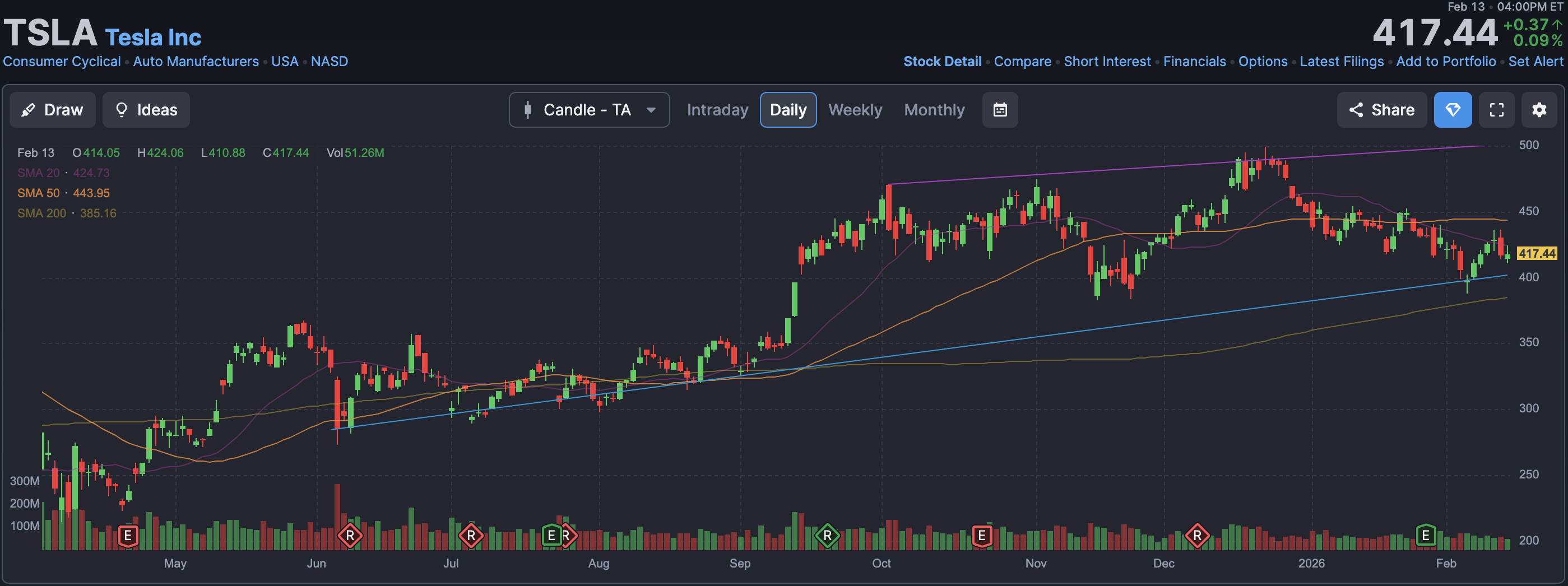Image resolution: width=1568 pixels, height=586 pixels.
Task: Open the Options link
Action: click(x=1263, y=62)
